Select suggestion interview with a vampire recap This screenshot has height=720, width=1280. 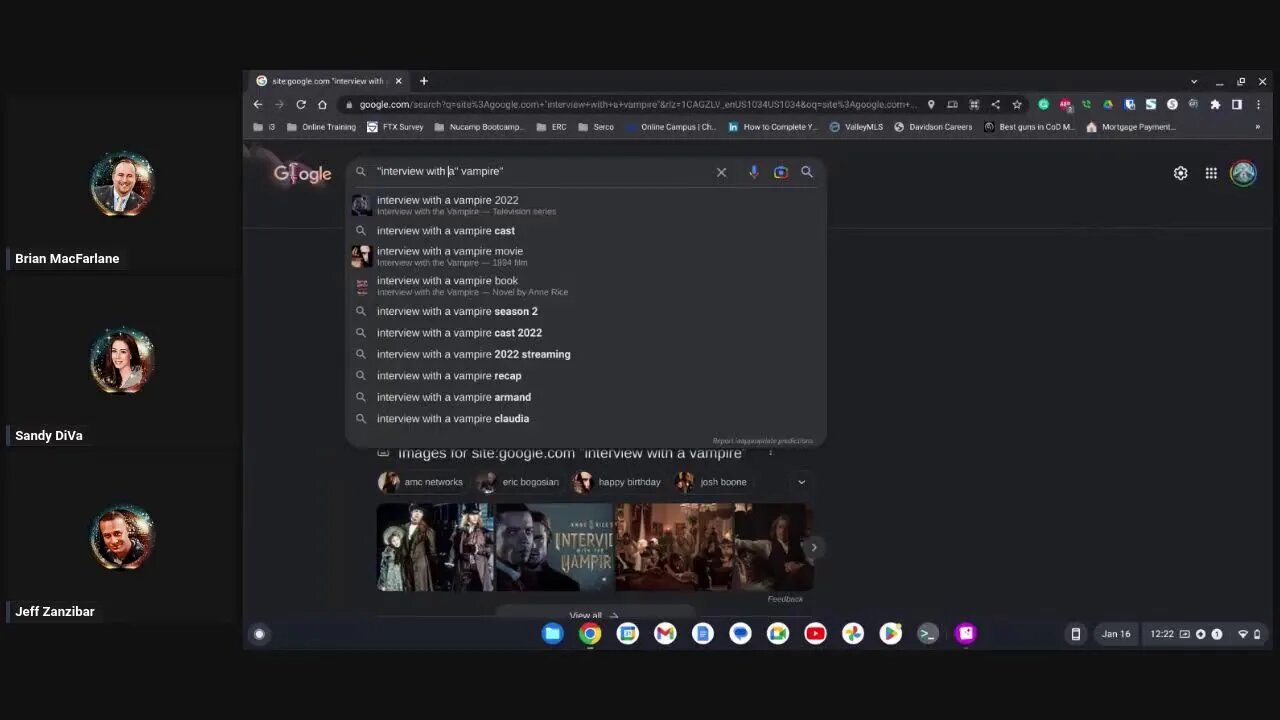point(586,376)
